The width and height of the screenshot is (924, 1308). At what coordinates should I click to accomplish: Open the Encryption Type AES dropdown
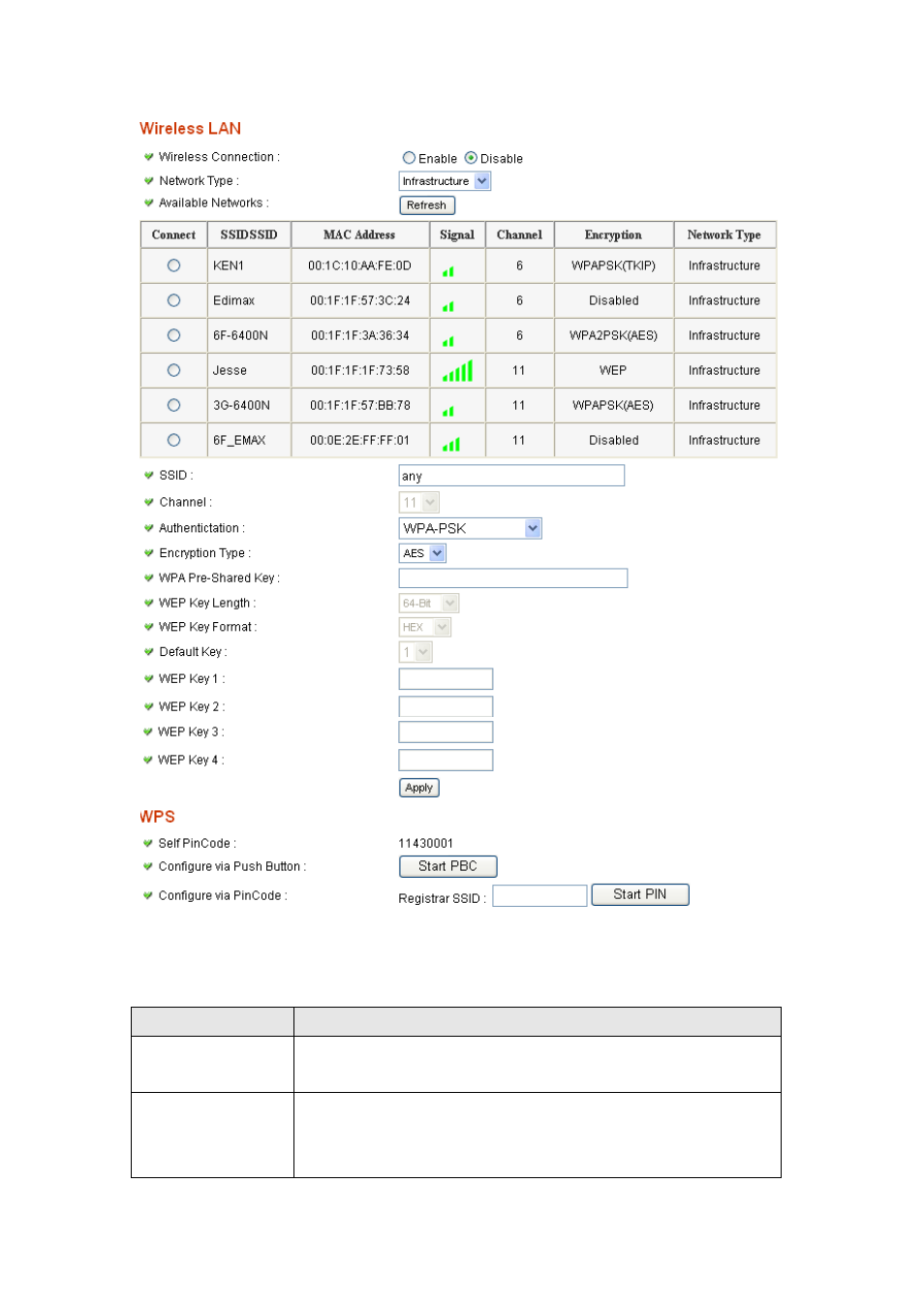422,553
